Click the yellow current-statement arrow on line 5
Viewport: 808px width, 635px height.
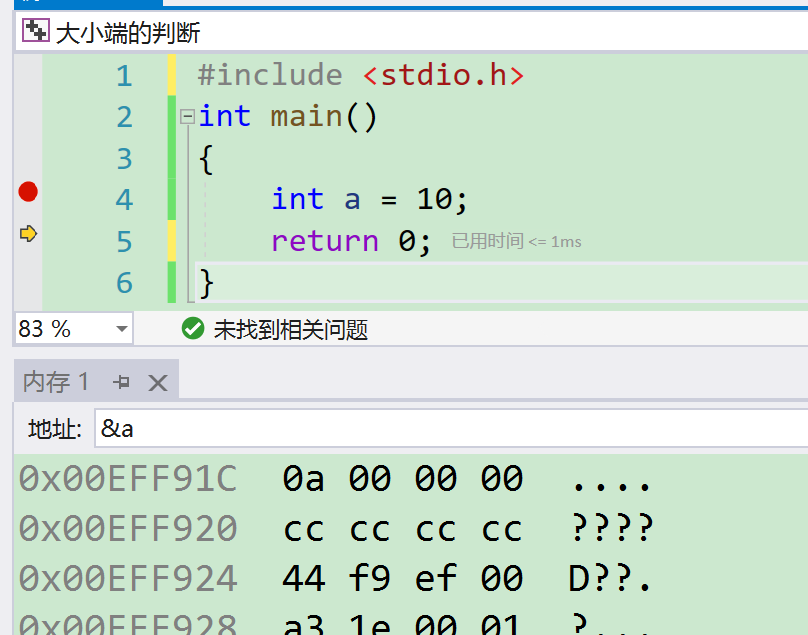click(28, 233)
